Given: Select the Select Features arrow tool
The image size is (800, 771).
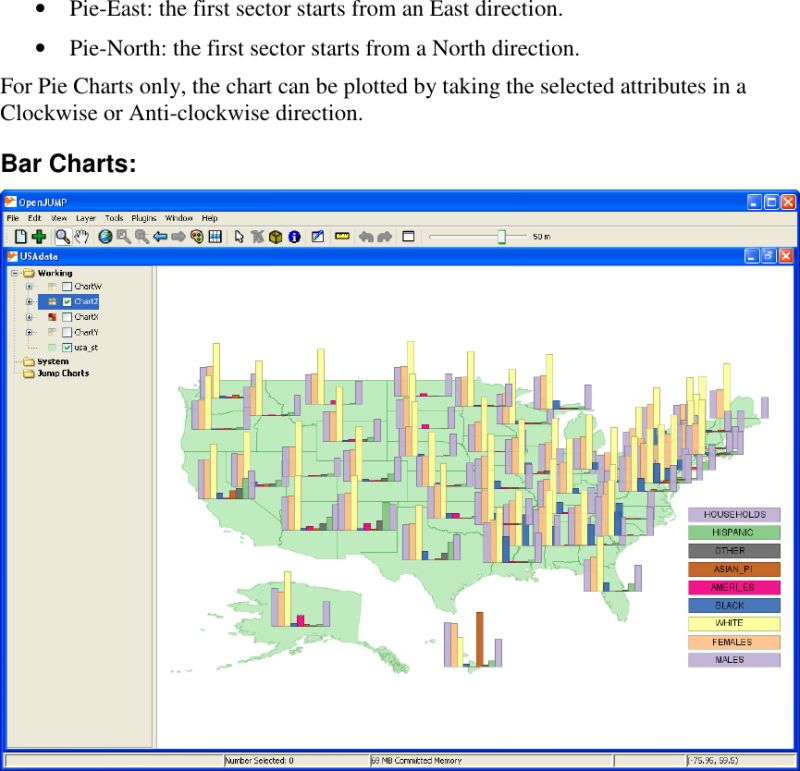Looking at the screenshot, I should [239, 237].
